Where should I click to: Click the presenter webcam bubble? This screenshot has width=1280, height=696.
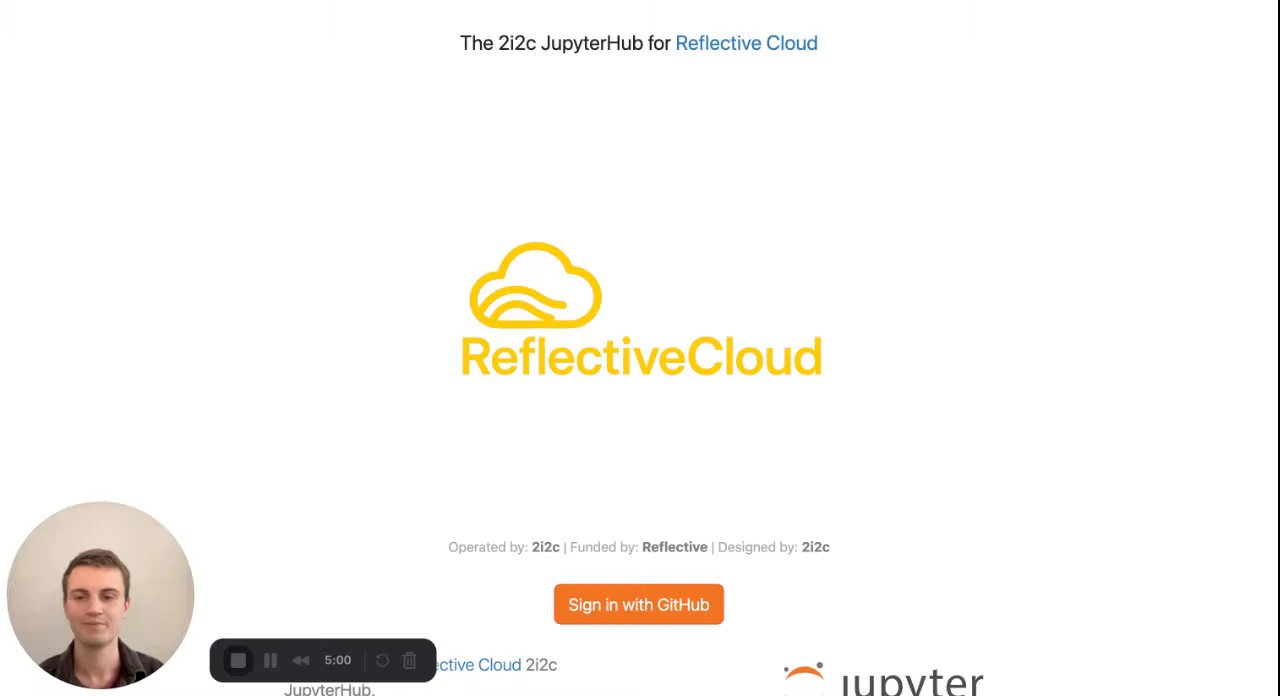tap(100, 595)
